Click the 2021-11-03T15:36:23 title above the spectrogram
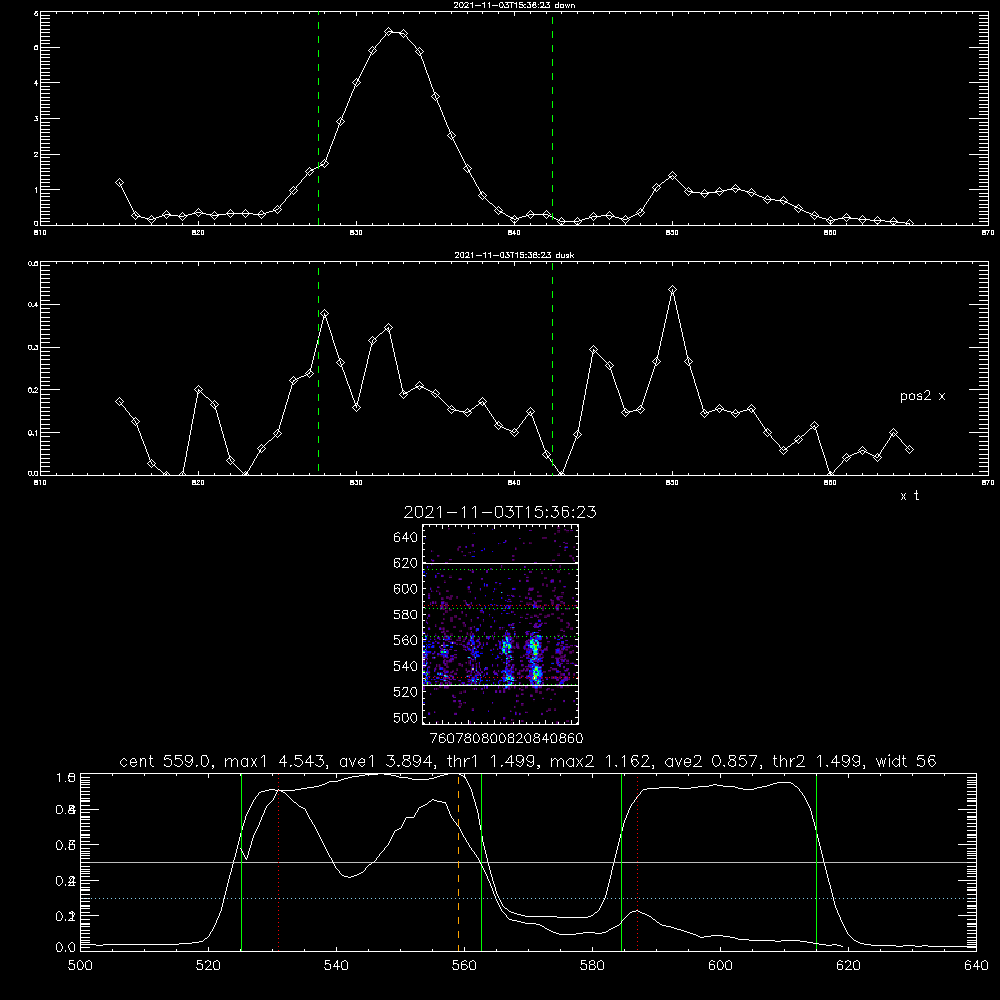Viewport: 1000px width, 1000px height. tap(500, 512)
